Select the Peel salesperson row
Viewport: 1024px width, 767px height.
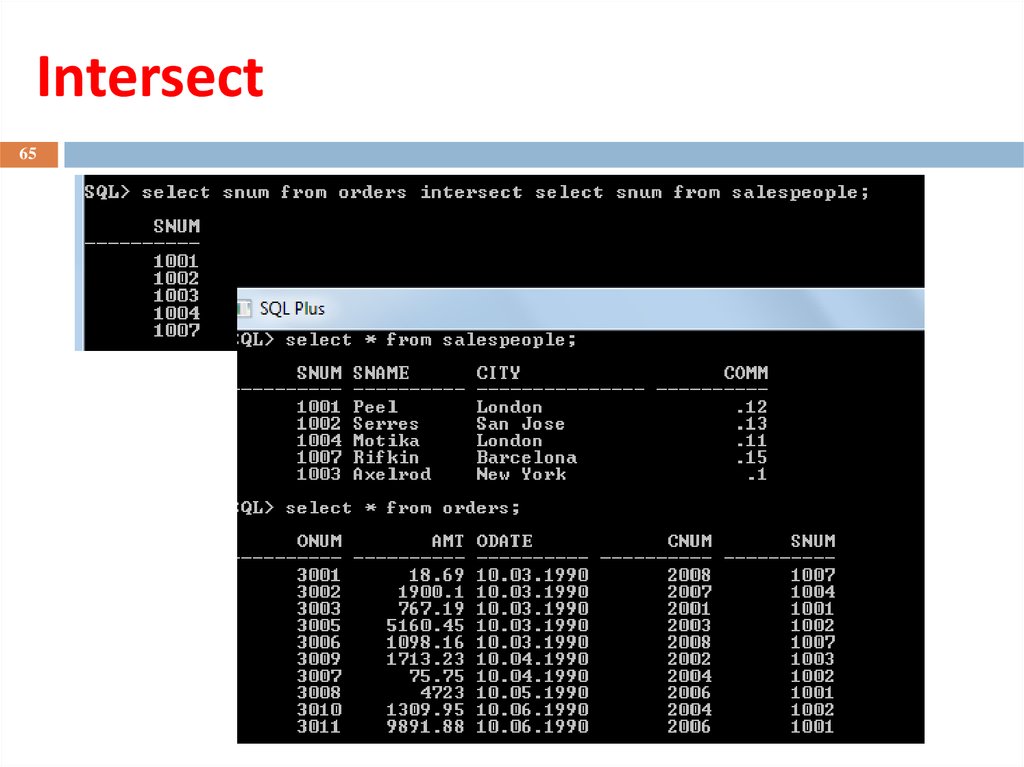tap(532, 407)
